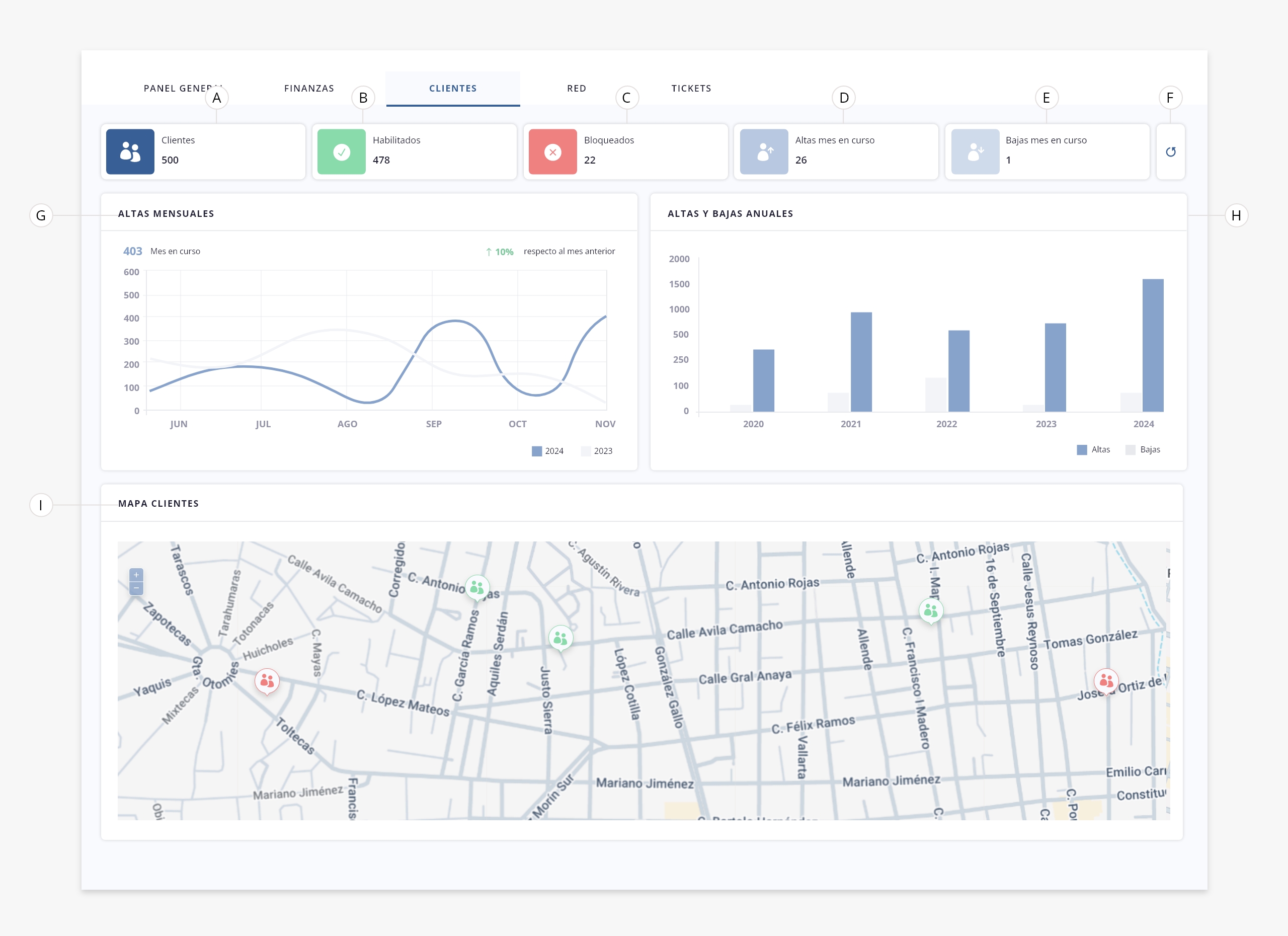Click red client marker near Josefa Ortiz
This screenshot has height=936, width=1288.
coord(1106,680)
